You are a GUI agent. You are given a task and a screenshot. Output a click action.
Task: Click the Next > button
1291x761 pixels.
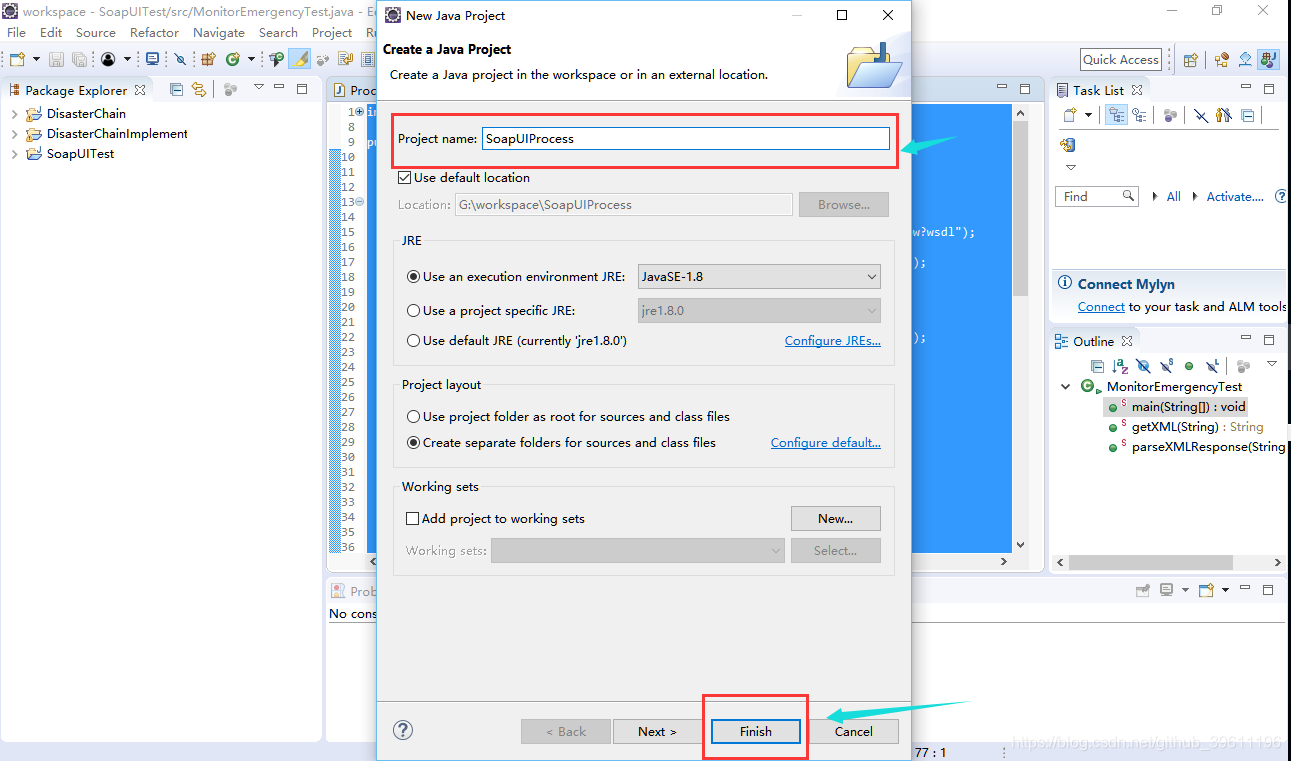pos(657,731)
